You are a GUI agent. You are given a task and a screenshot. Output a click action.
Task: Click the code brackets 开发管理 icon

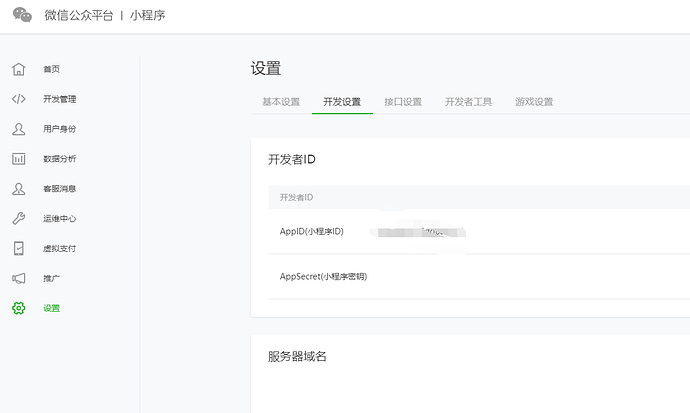18,99
